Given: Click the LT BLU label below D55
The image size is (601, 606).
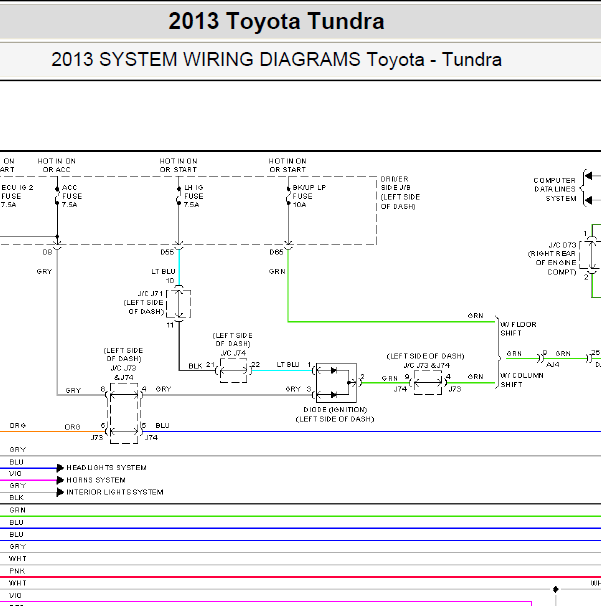Looking at the screenshot, I should [163, 271].
